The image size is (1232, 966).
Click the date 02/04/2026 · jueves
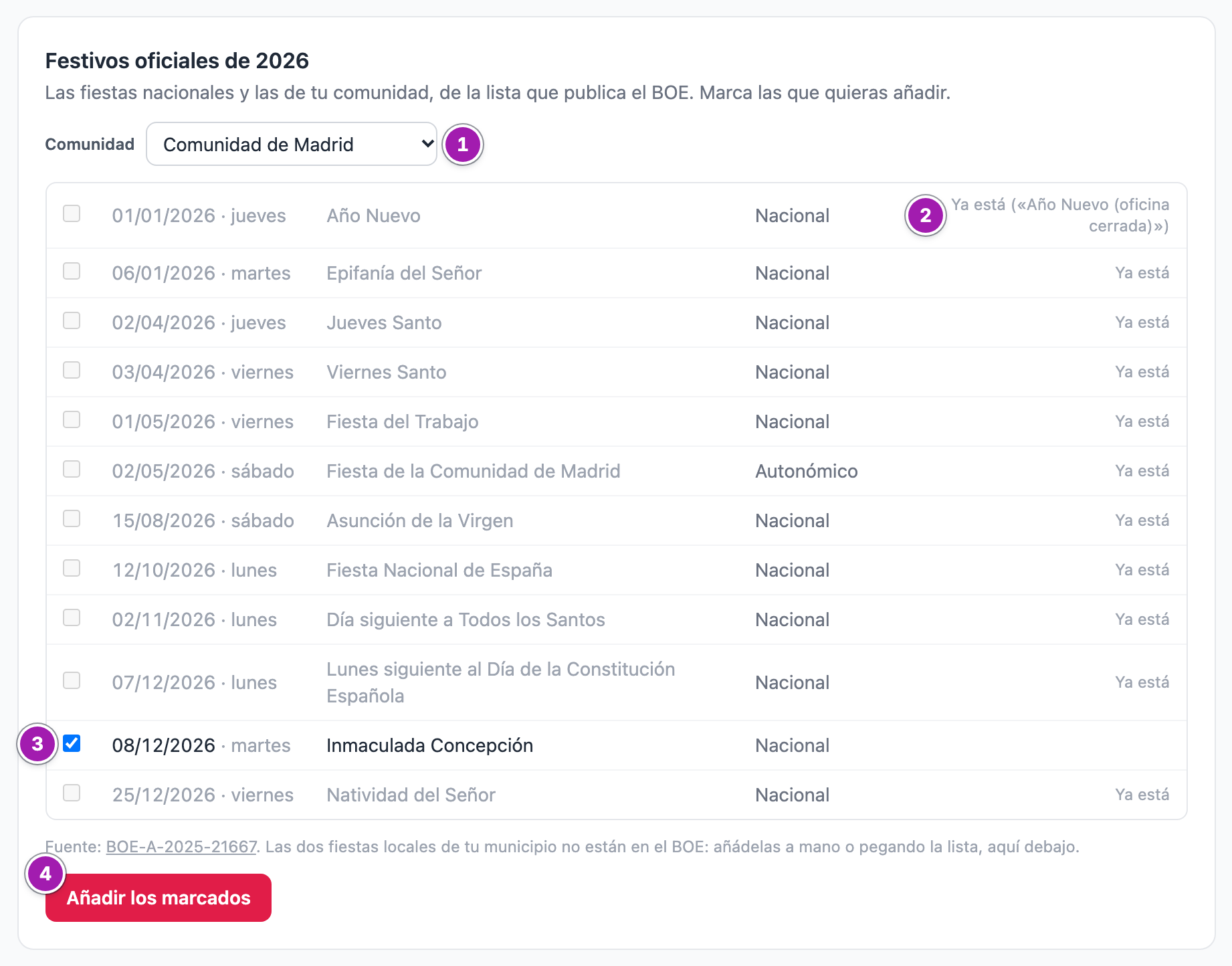pos(199,323)
